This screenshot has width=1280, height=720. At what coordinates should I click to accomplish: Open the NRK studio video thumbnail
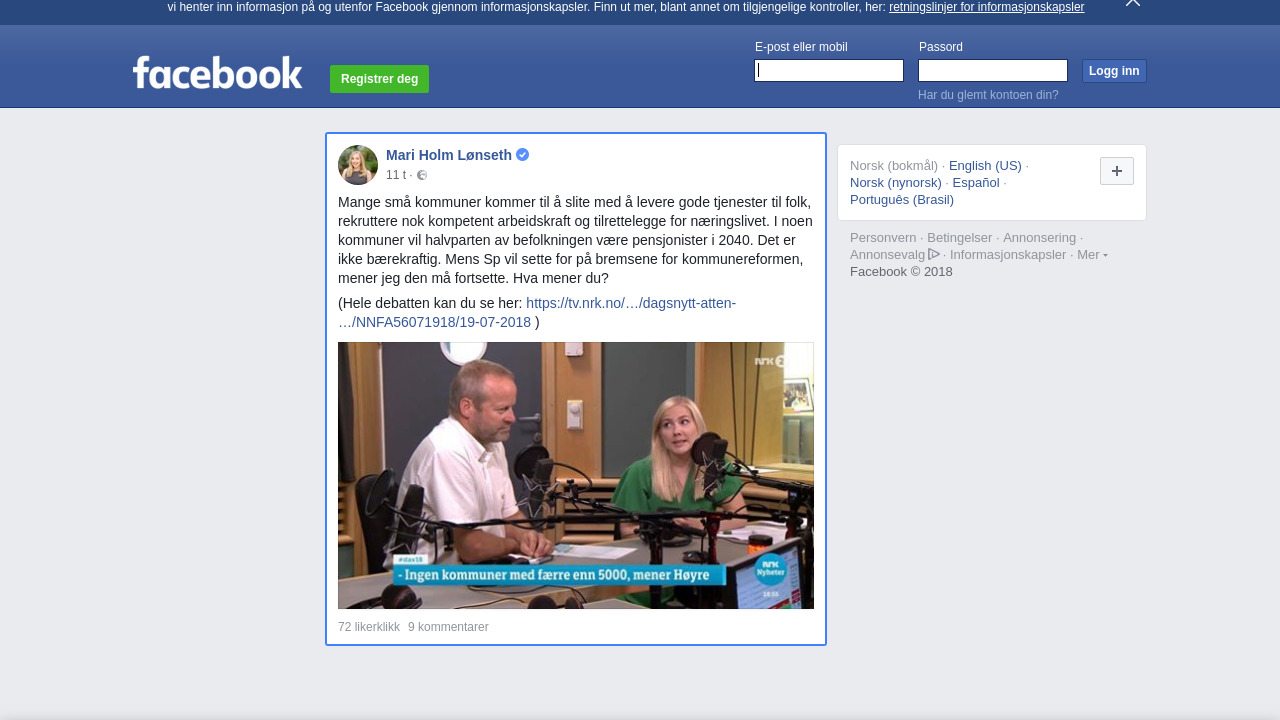tap(575, 475)
